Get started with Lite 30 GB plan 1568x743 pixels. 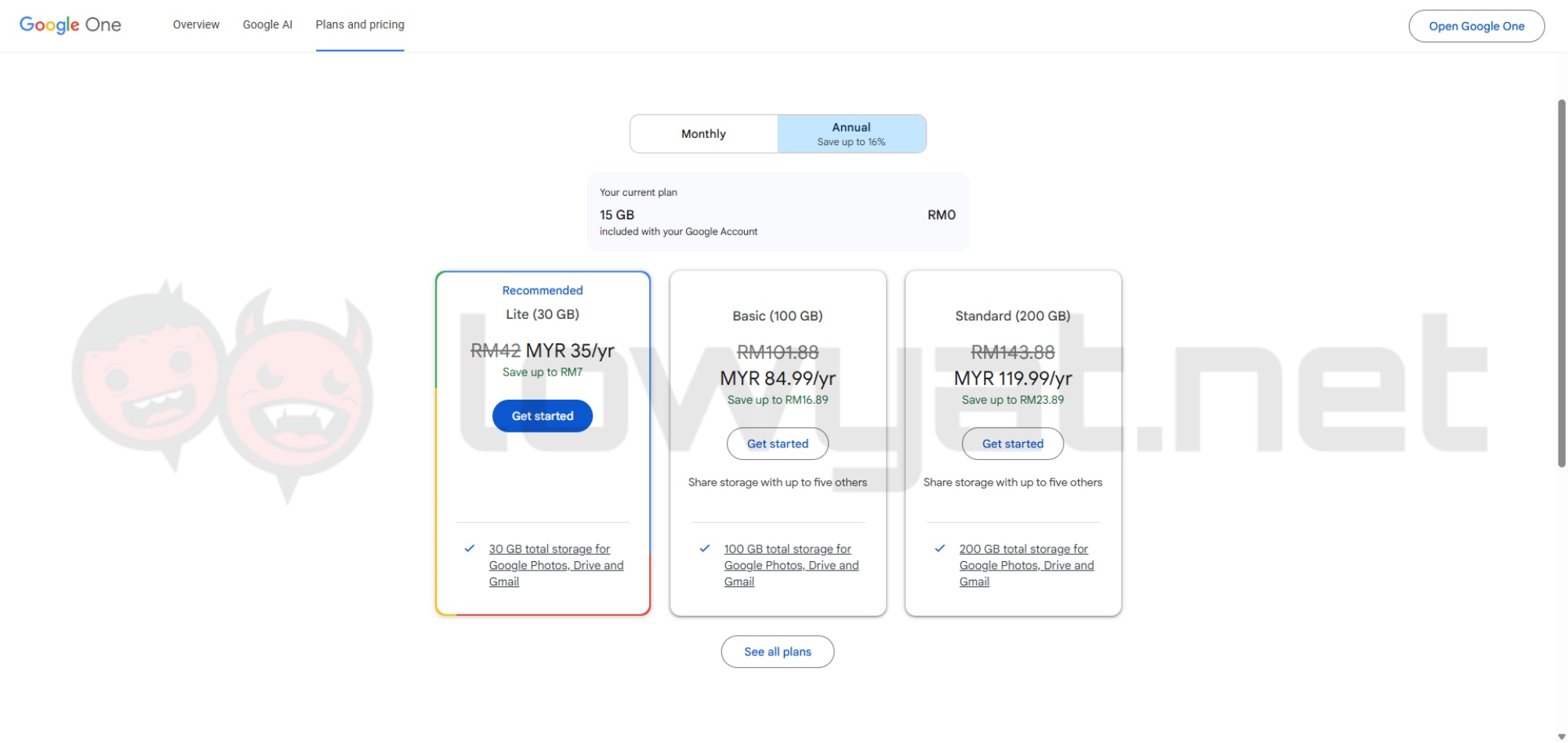click(543, 416)
